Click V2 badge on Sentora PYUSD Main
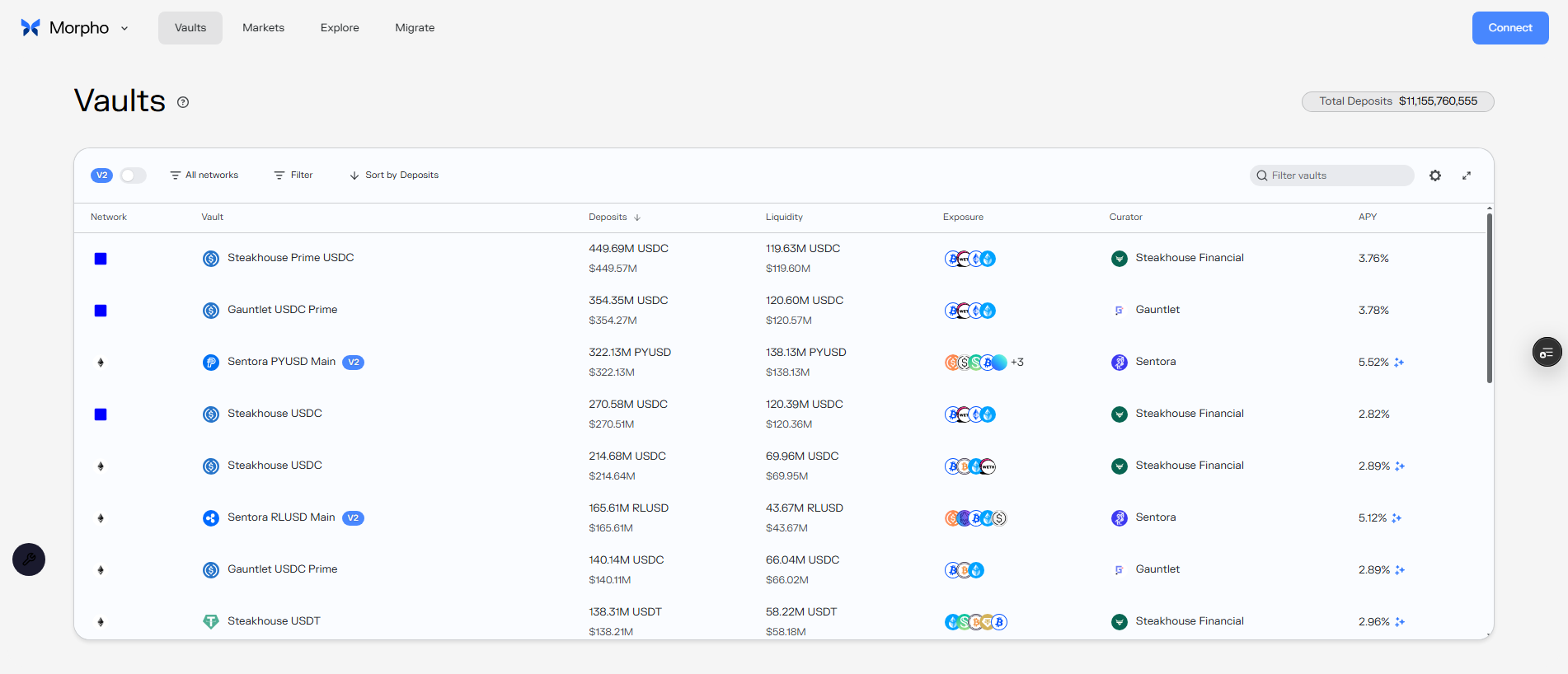 pyautogui.click(x=353, y=363)
